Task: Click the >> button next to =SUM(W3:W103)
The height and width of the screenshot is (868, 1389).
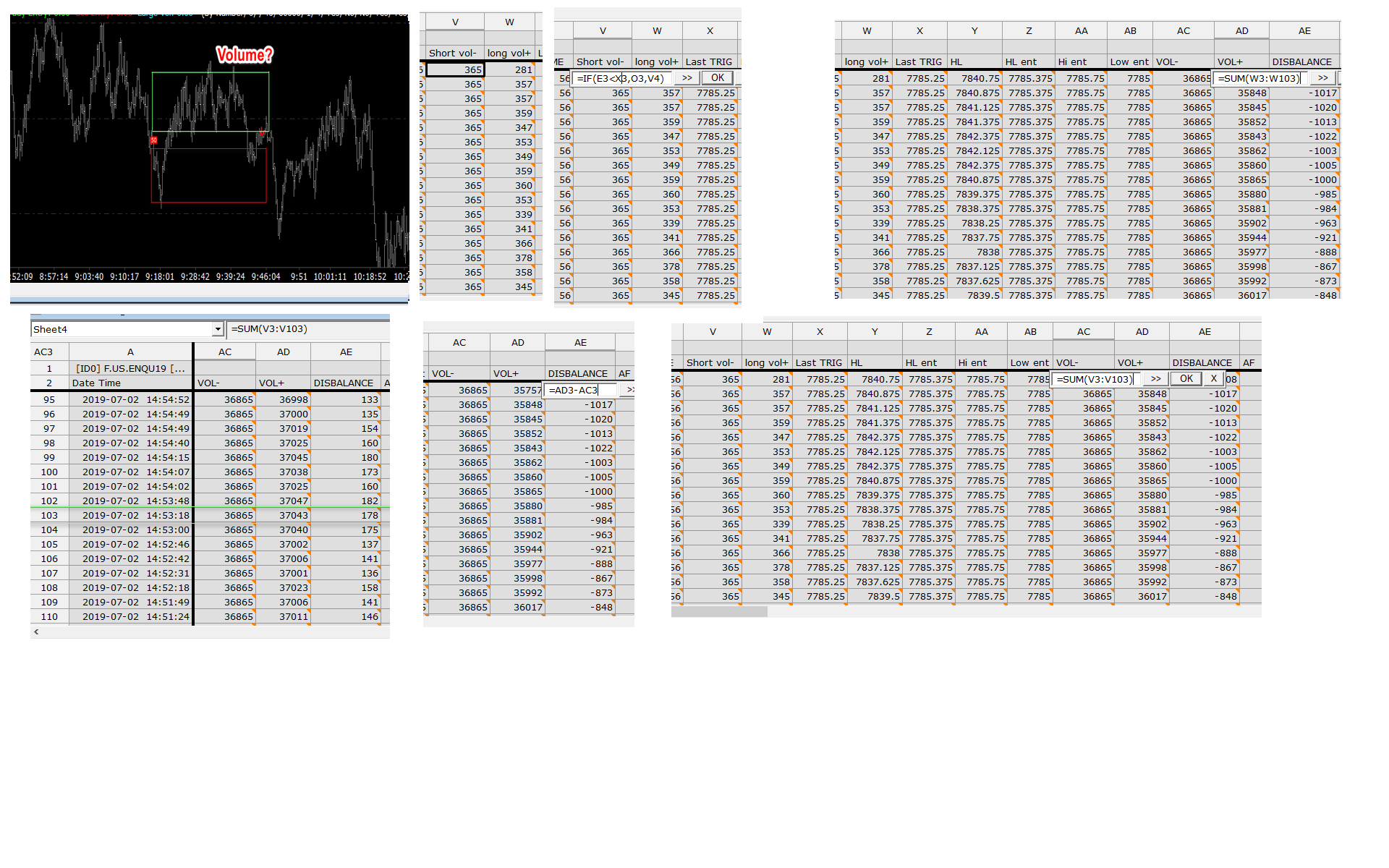Action: (x=1323, y=78)
